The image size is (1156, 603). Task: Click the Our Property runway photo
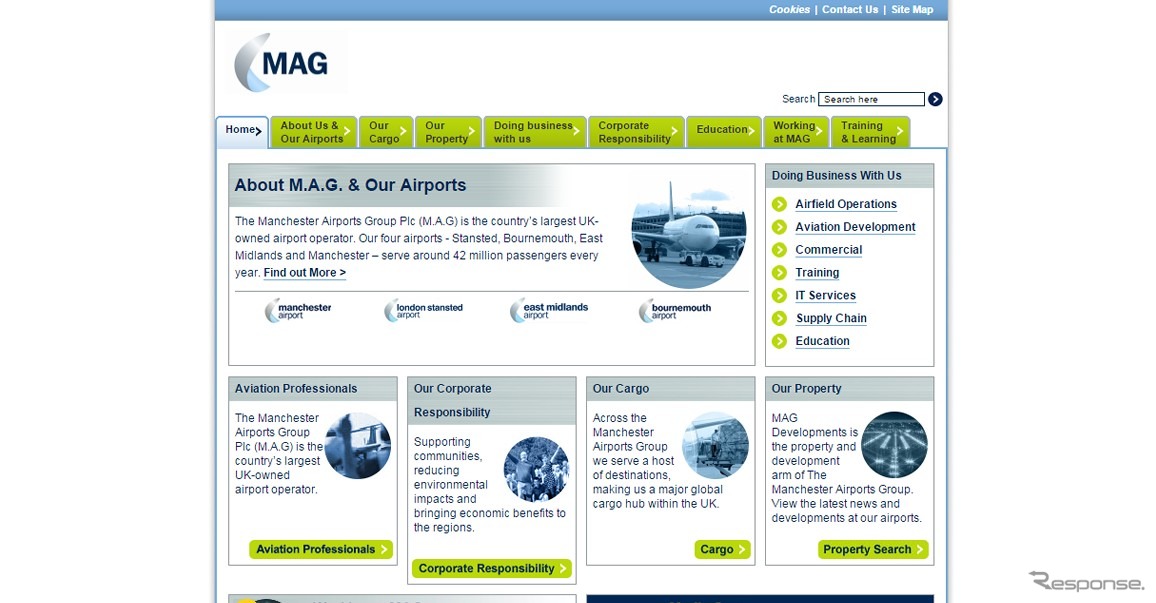(x=894, y=445)
